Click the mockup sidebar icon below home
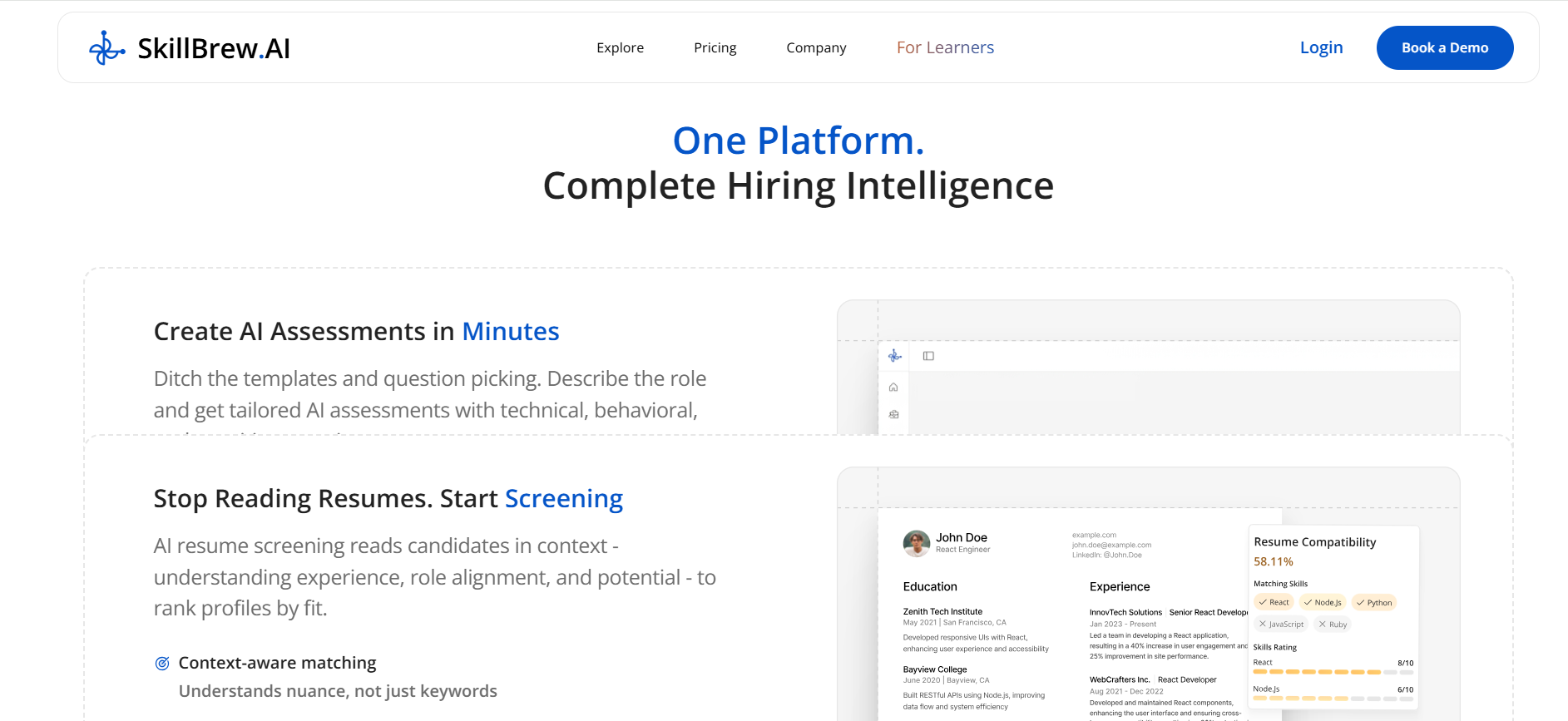Image resolution: width=1568 pixels, height=721 pixels. 893,414
